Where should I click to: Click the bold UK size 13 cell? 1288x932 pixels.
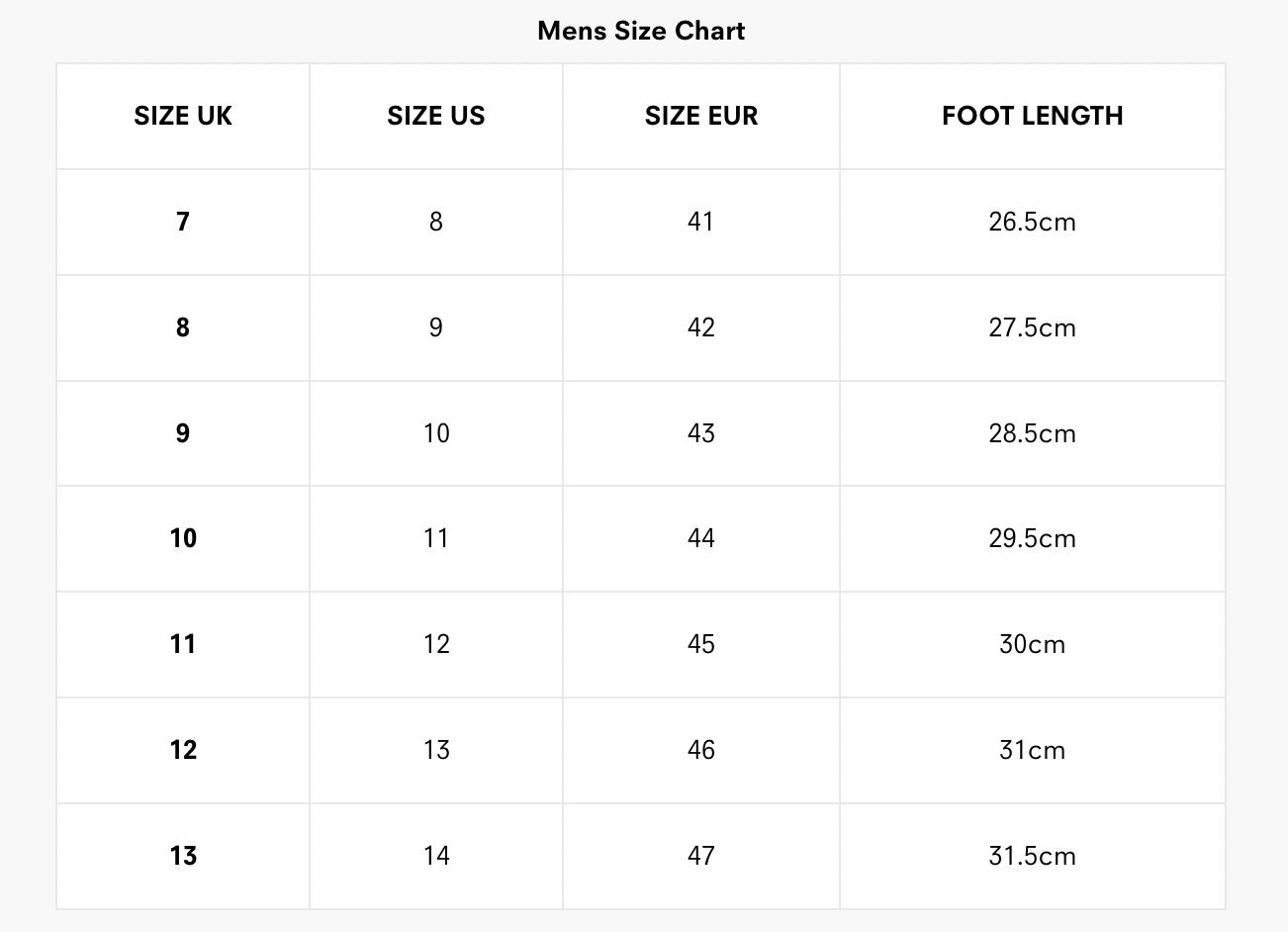point(183,856)
